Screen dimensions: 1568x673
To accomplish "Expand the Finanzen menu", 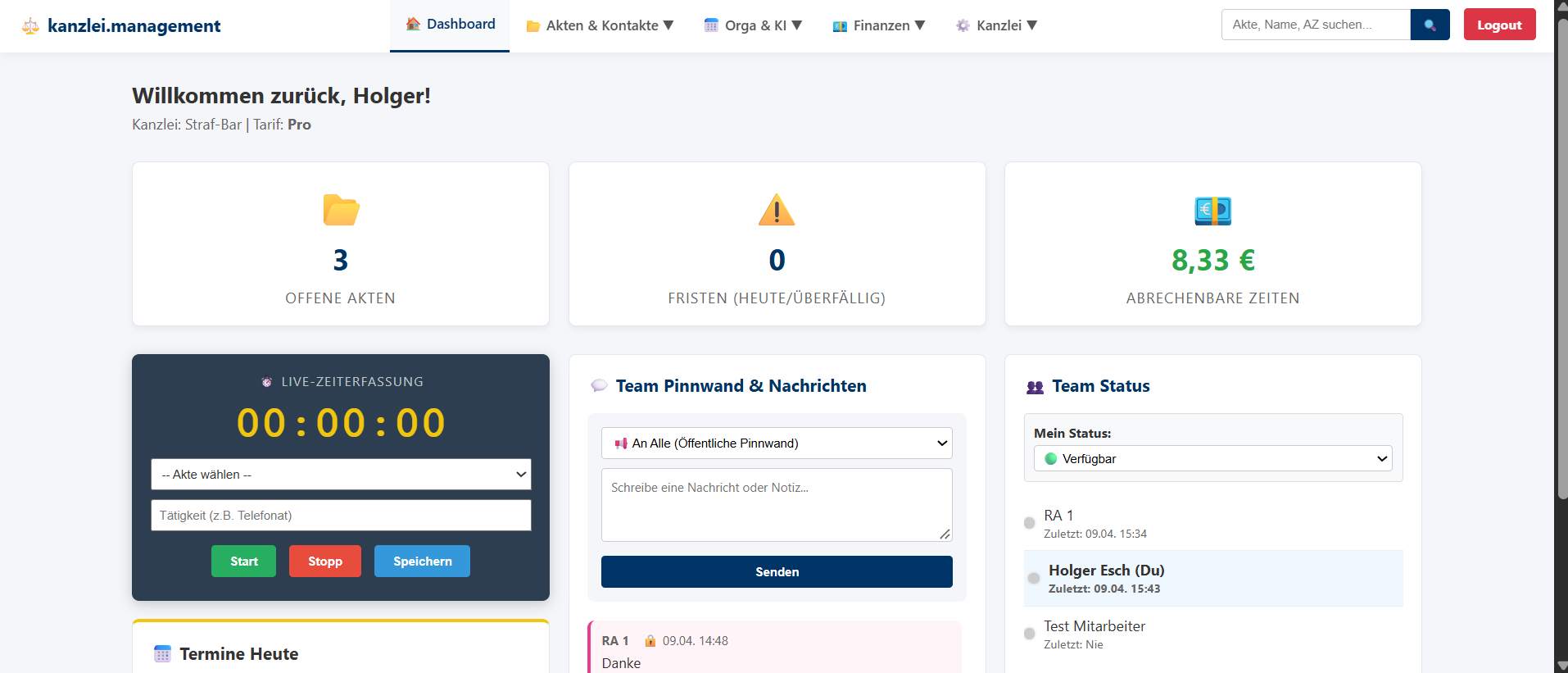I will pos(879,25).
